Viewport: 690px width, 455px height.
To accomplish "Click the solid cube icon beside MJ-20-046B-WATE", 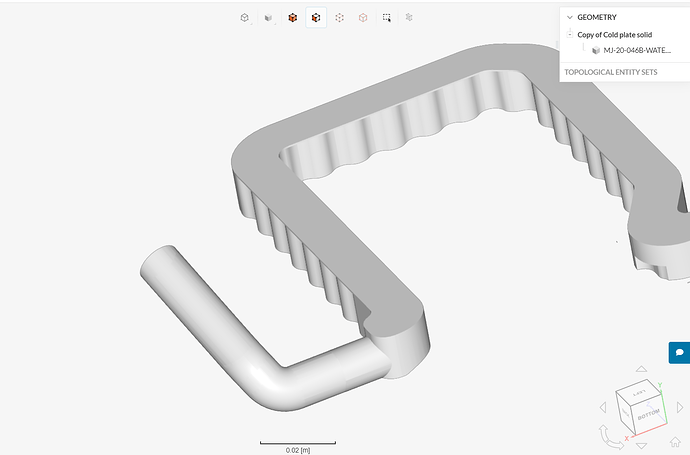I will tap(596, 50).
